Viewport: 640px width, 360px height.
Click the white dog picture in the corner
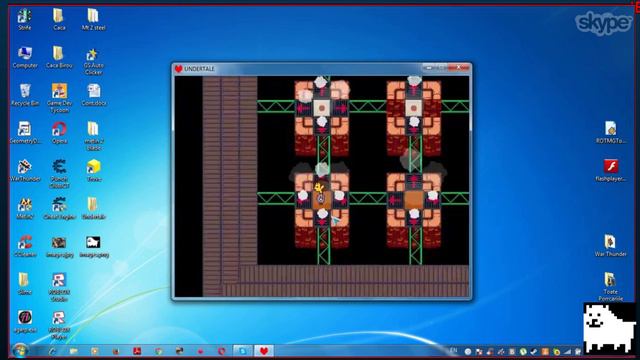tap(608, 328)
